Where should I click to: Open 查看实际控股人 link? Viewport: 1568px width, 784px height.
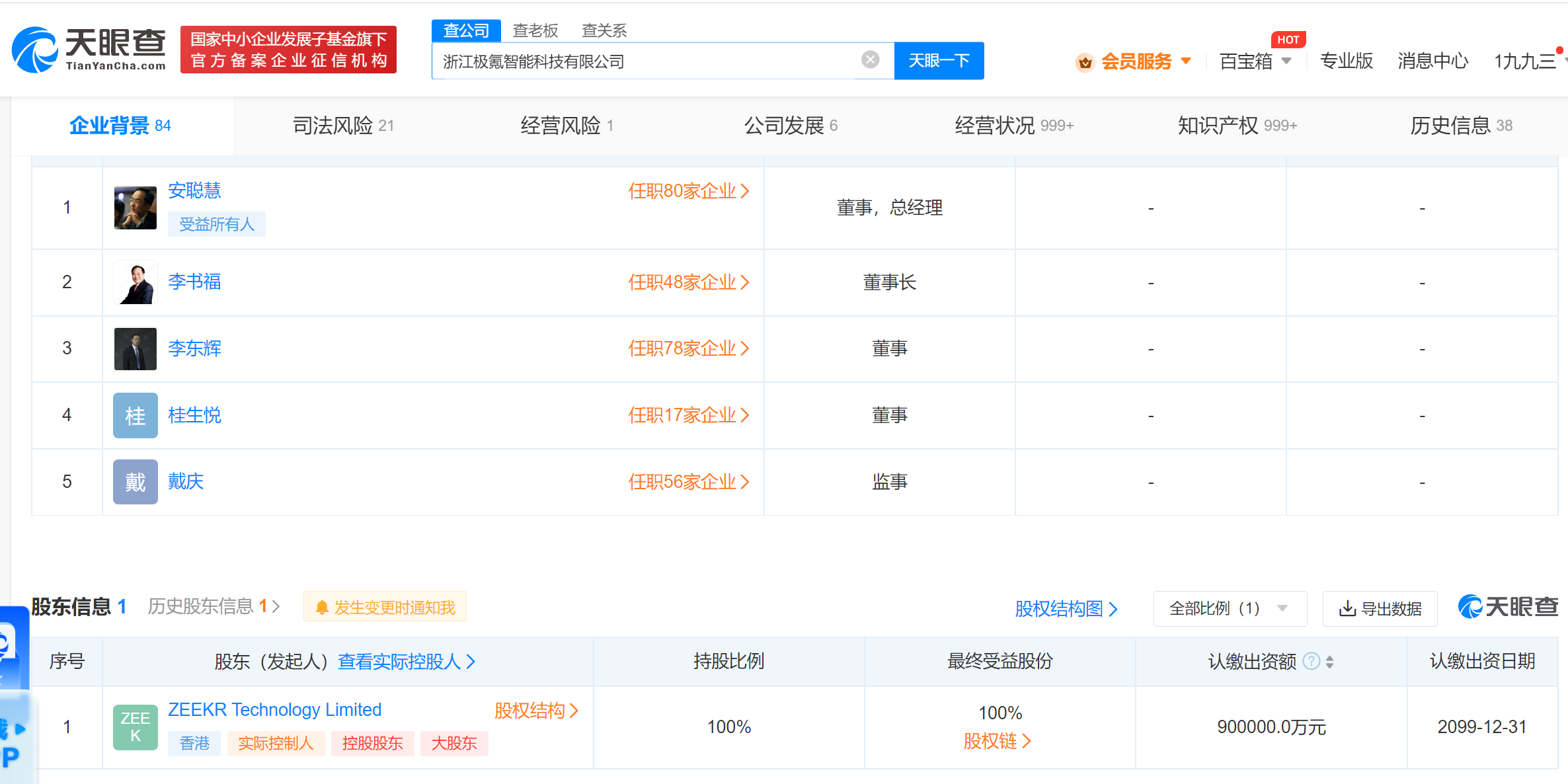pos(407,662)
